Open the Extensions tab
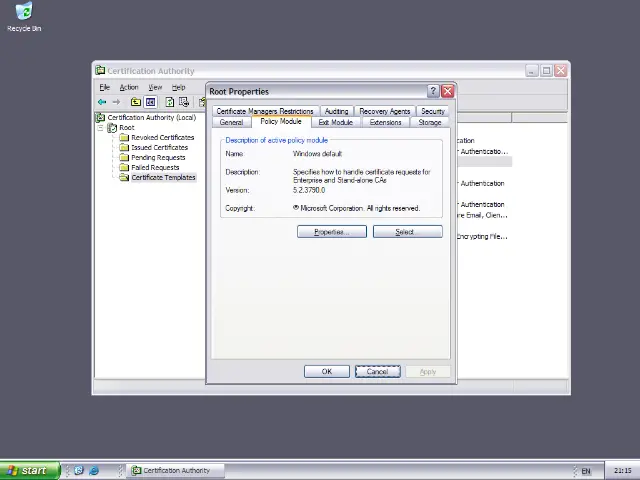Viewport: 640px width, 480px height. coord(385,122)
